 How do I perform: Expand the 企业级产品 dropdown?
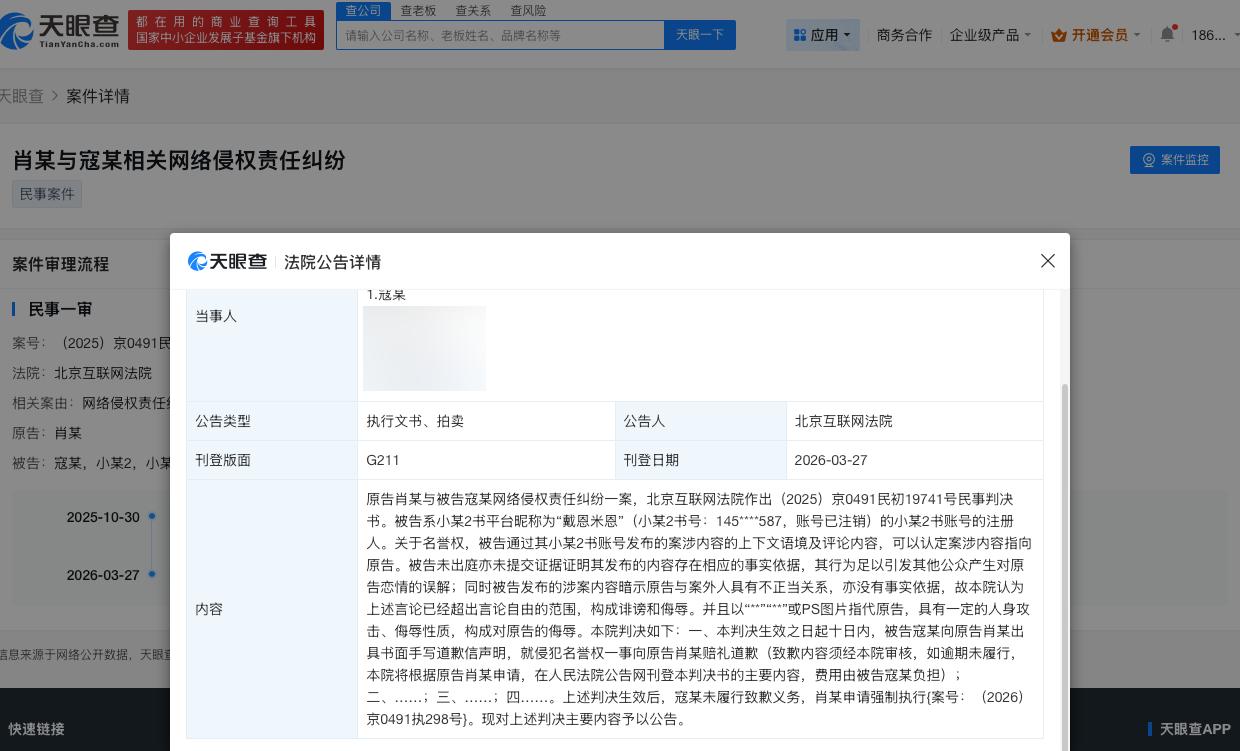click(988, 34)
